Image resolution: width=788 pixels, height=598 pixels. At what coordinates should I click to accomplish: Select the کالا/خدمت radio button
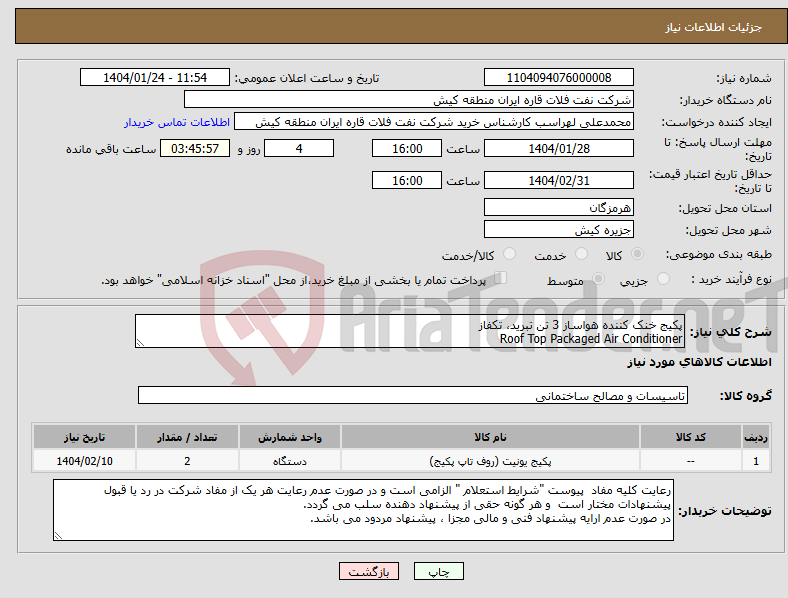pyautogui.click(x=510, y=254)
